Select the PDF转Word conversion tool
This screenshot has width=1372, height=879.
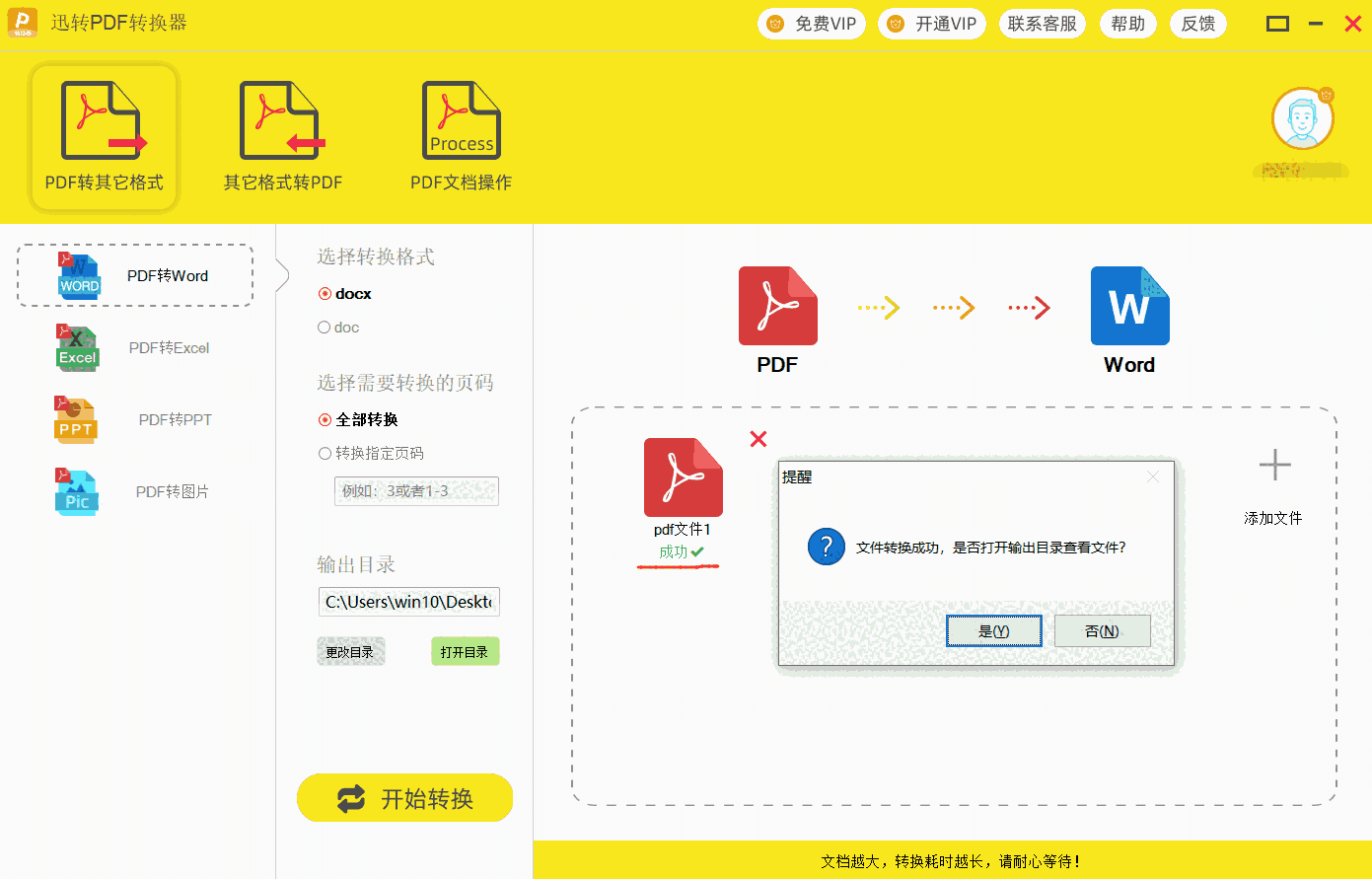pos(134,275)
